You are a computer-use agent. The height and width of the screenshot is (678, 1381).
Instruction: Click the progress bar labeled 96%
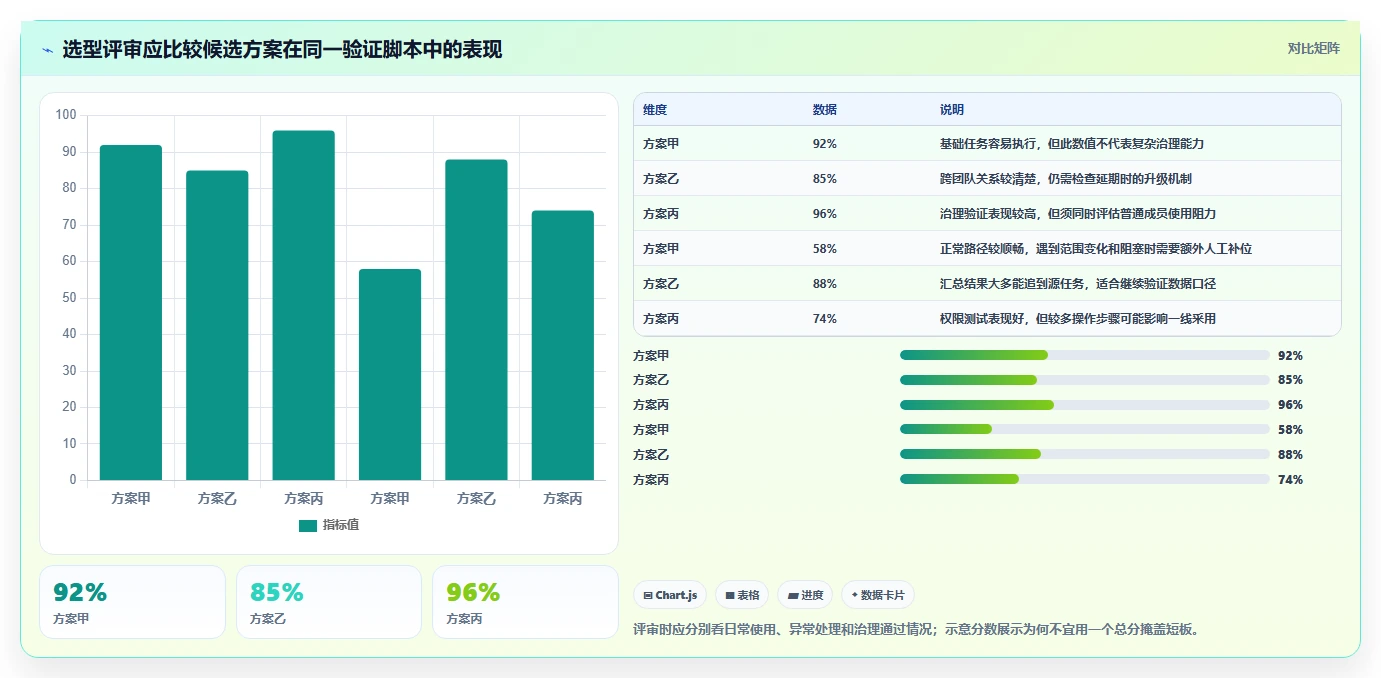click(1085, 405)
